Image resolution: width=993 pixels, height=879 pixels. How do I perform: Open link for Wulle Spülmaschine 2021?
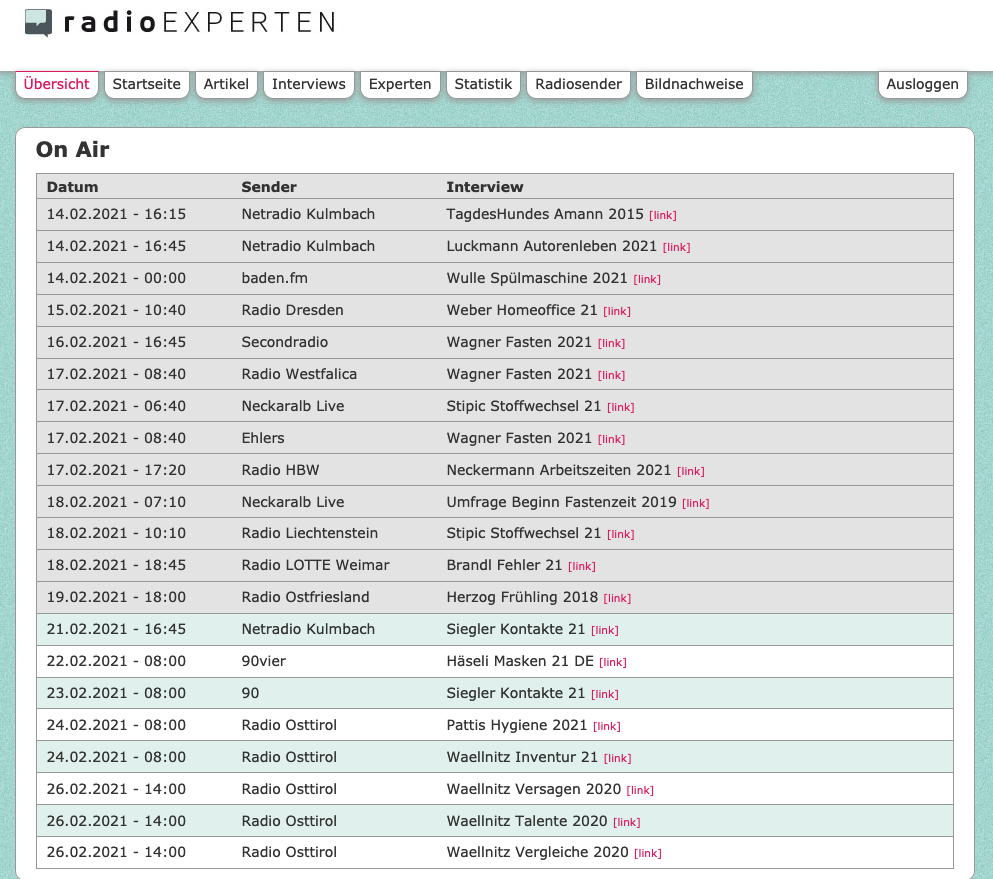(647, 279)
